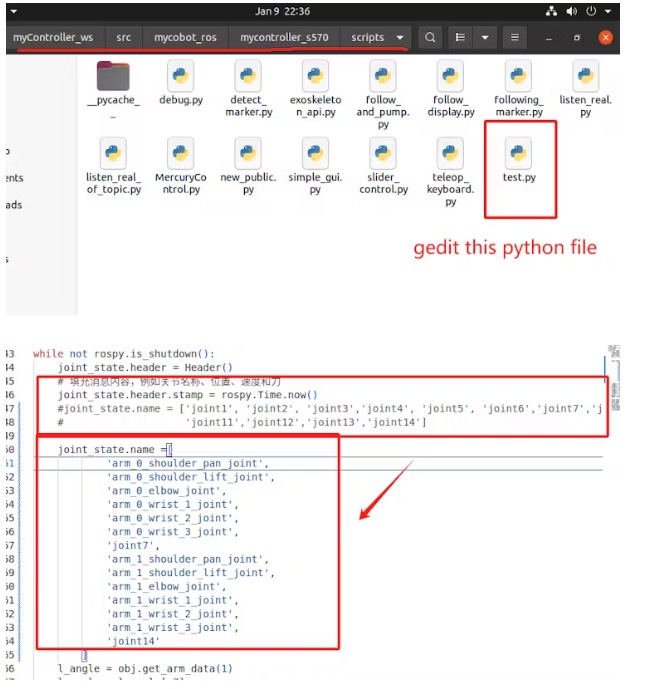Navigate to src folder breadcrumb
Screen dimensions: 646x689
(123, 37)
